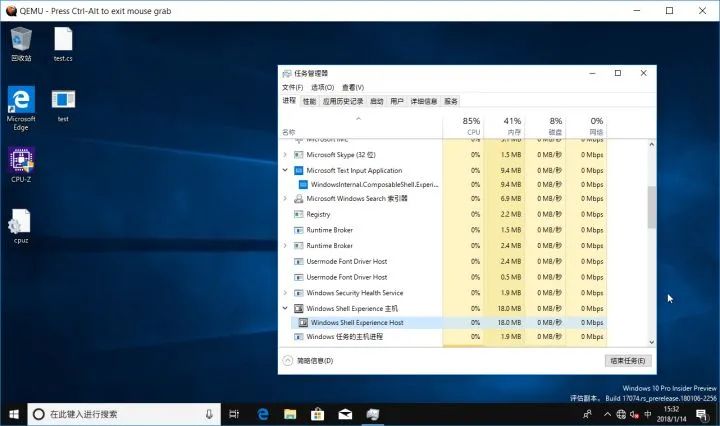
Task: Click the 6.9 MB memory cell
Action: (504, 199)
